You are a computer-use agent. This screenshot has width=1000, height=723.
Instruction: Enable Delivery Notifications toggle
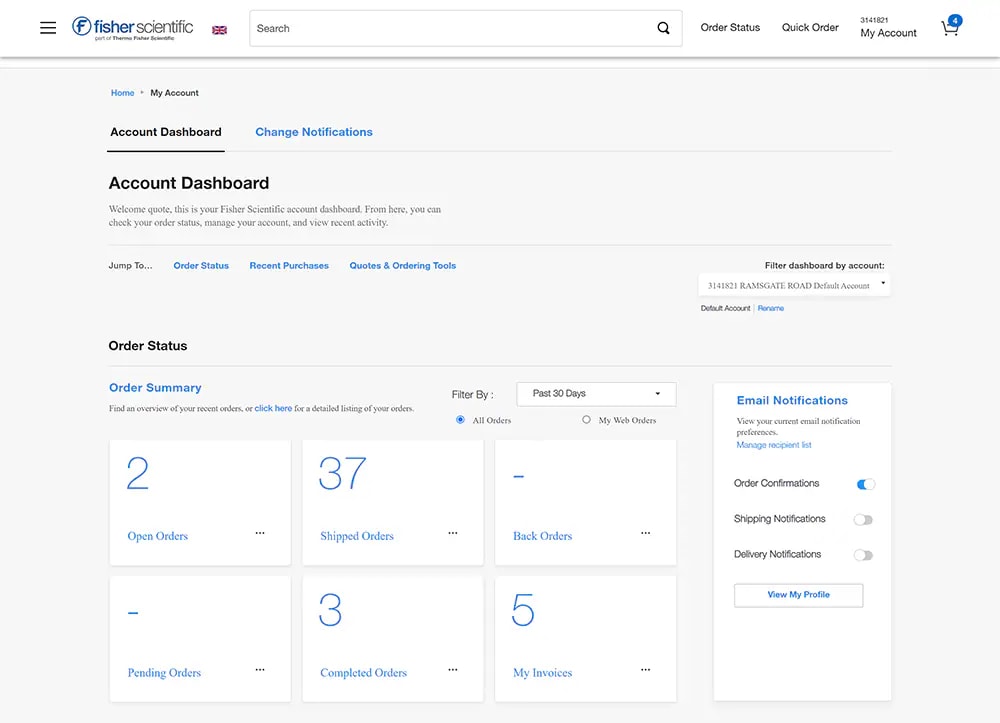coord(862,555)
